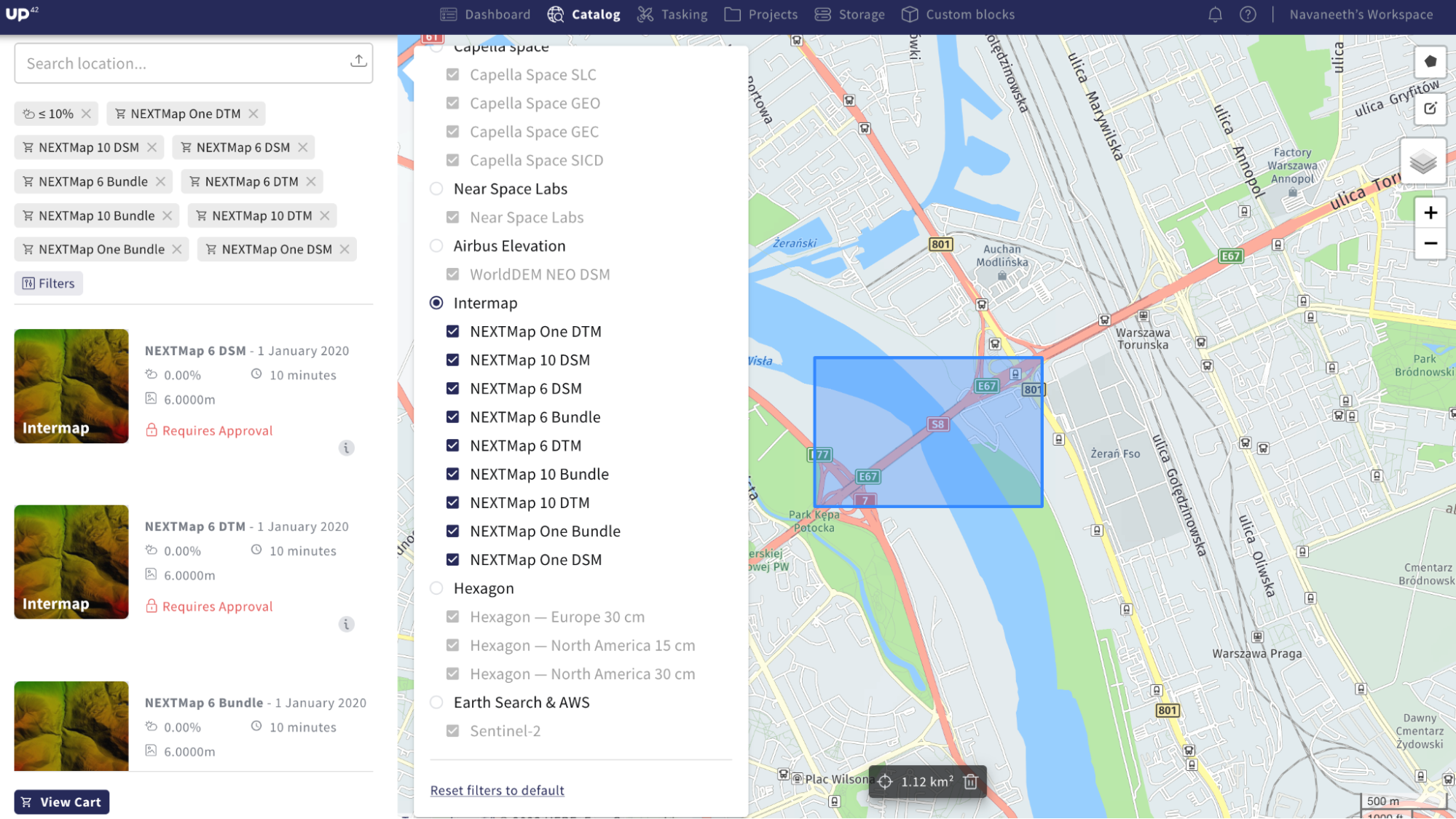The height and width of the screenshot is (819, 1456).
Task: Click the upload geometry icon in search box
Action: pos(358,62)
